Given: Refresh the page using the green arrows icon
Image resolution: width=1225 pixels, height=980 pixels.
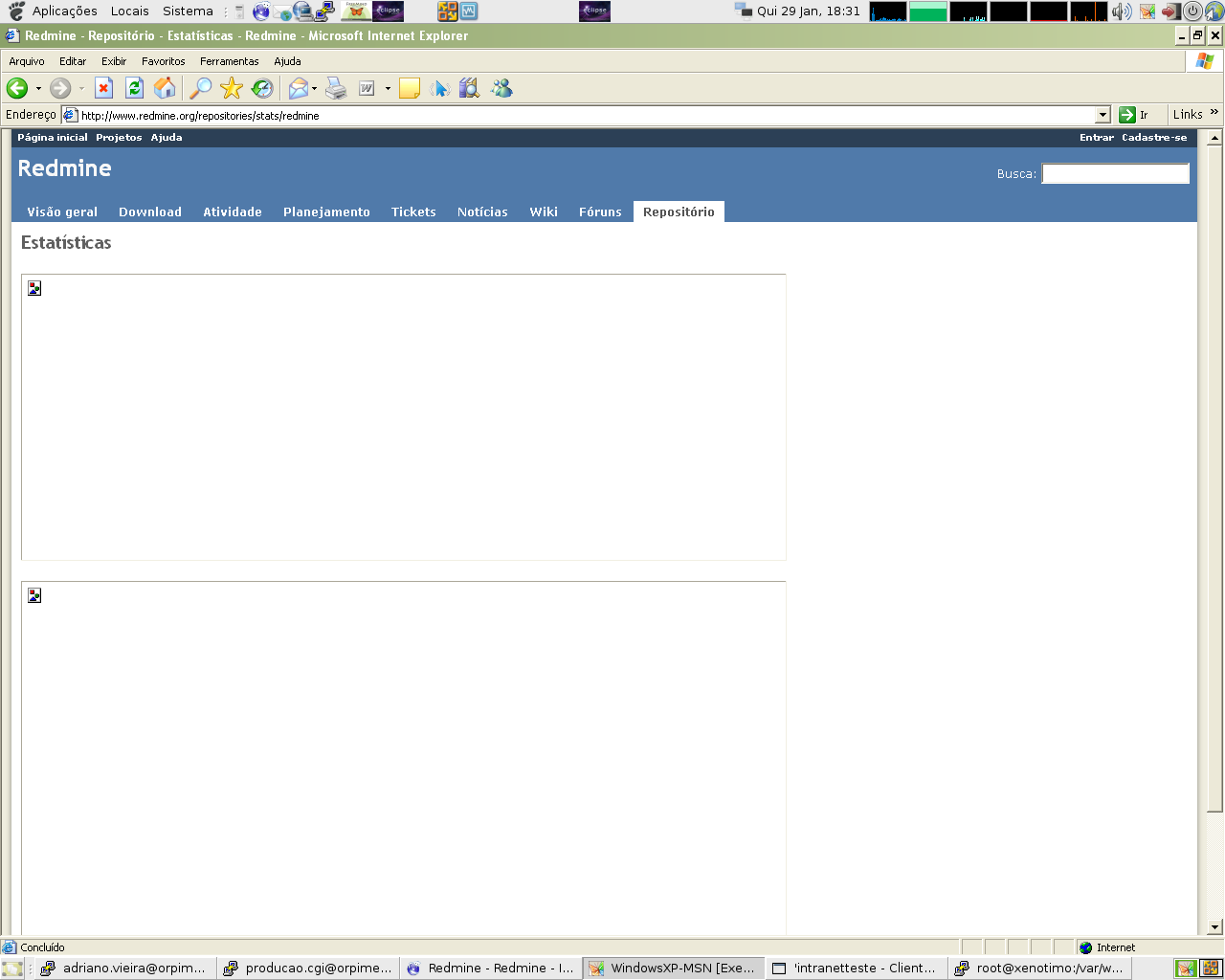Looking at the screenshot, I should pos(135,88).
